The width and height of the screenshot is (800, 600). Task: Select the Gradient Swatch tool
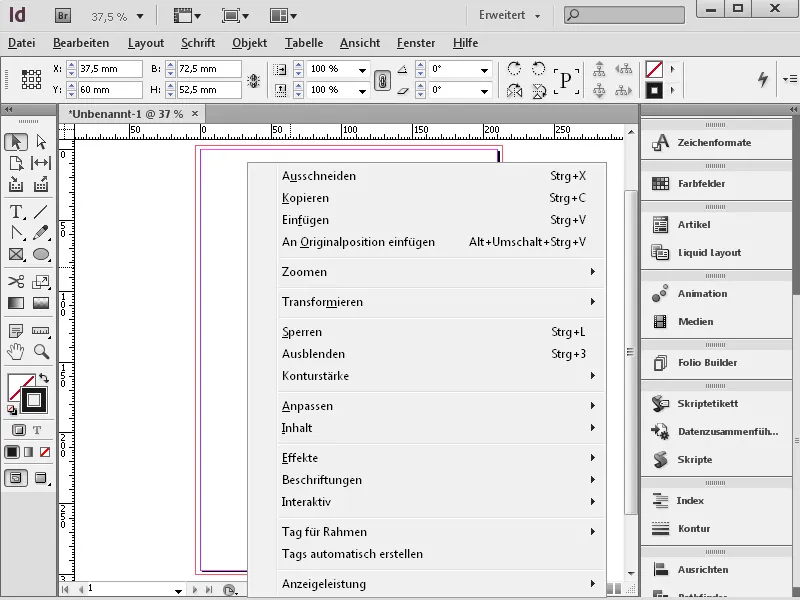[16, 303]
